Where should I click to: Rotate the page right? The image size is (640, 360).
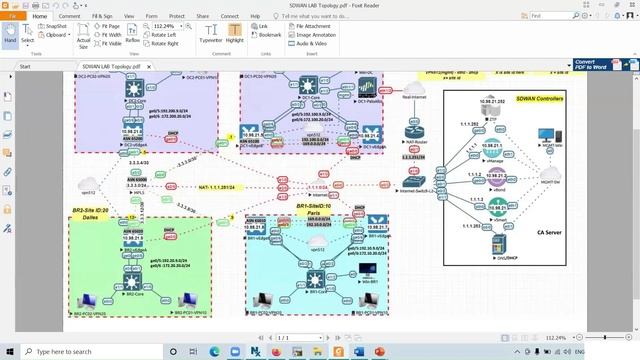[x=161, y=44]
